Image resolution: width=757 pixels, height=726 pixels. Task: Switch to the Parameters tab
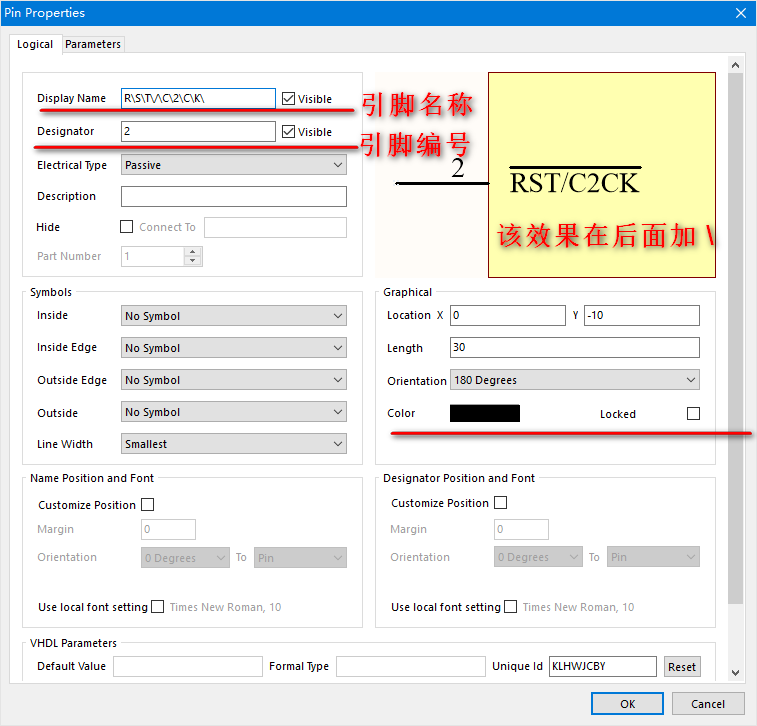point(93,44)
